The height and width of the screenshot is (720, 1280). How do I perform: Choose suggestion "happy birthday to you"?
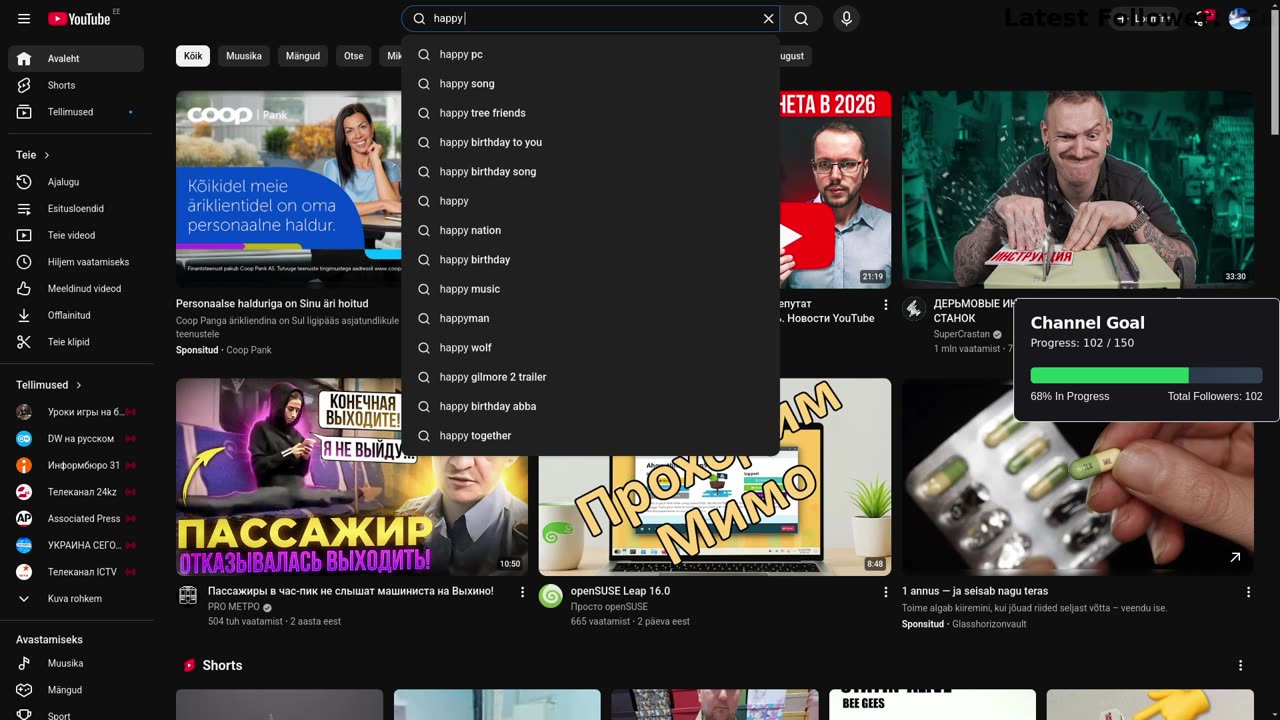click(591, 143)
